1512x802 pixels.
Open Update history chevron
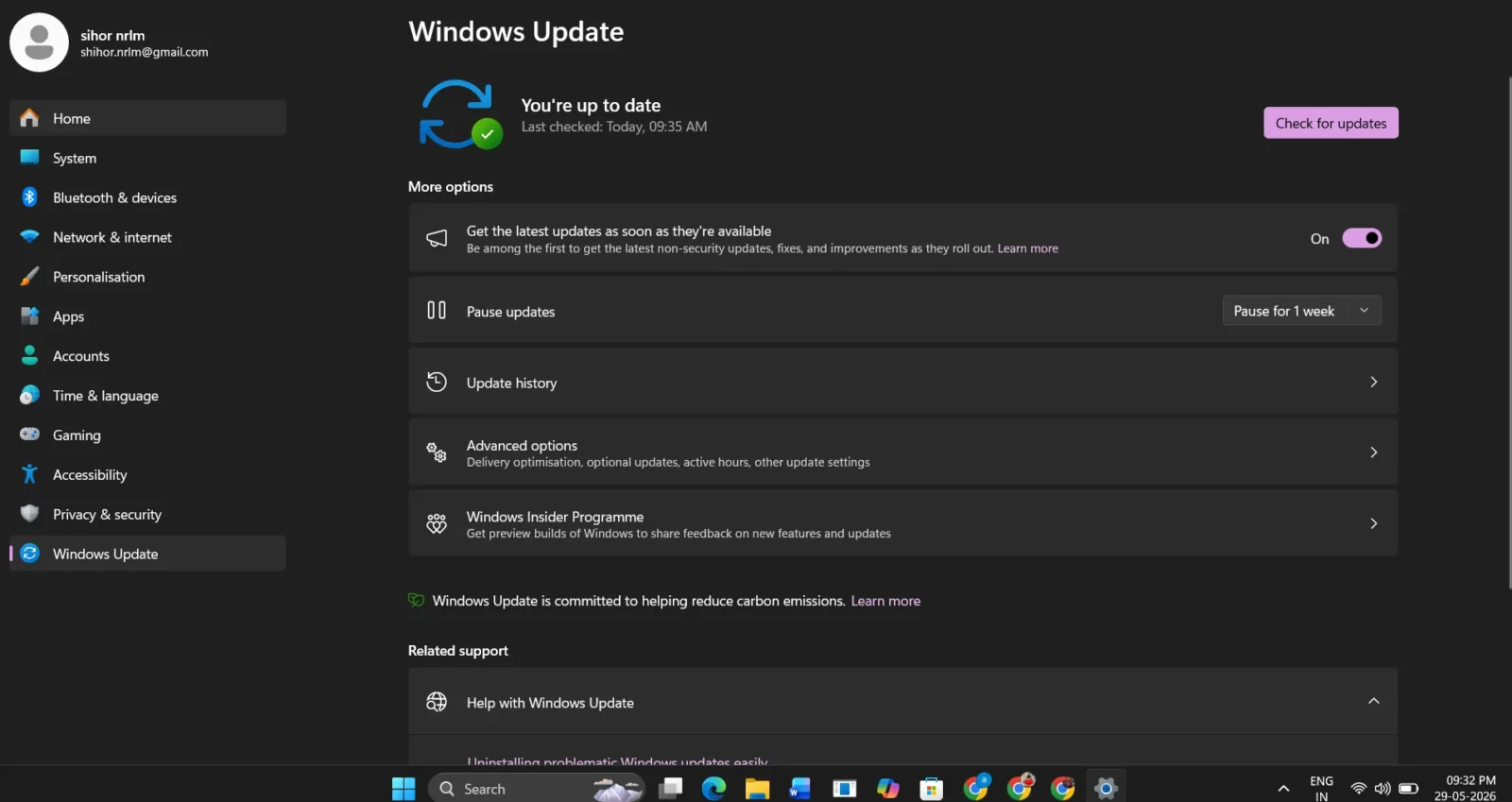click(1374, 382)
